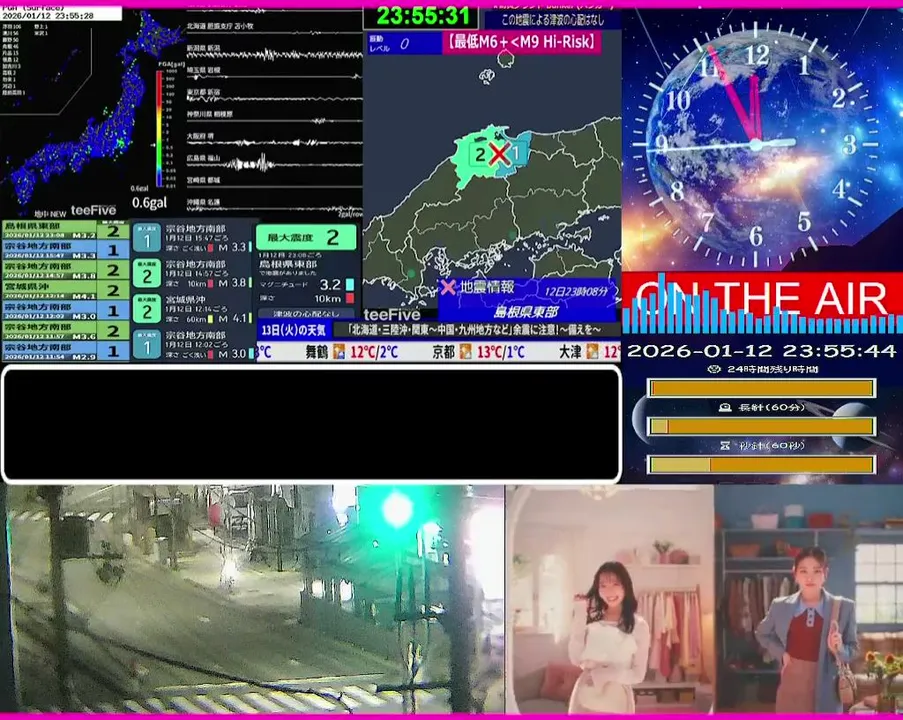903x720 pixels.
Task: Select intensity 1 badge for 15:47 宗谷地方南部 quake
Action: 147,238
